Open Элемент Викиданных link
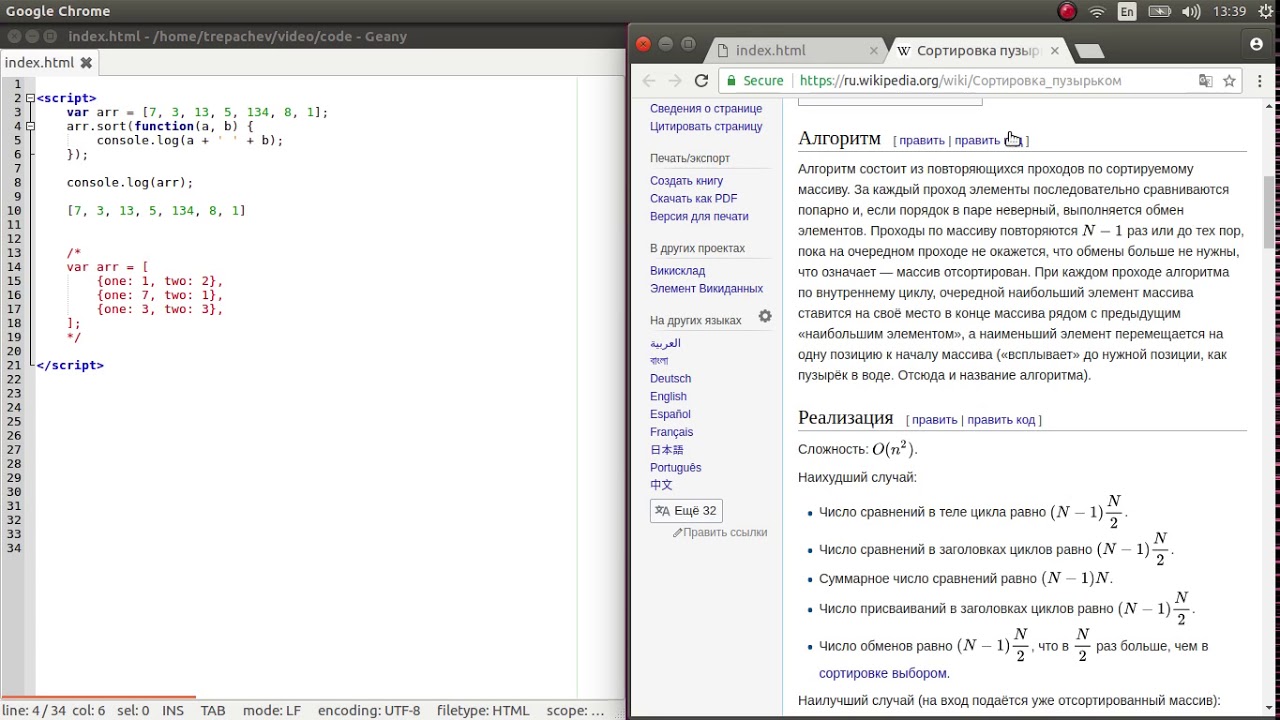The width and height of the screenshot is (1280, 720). 706,289
